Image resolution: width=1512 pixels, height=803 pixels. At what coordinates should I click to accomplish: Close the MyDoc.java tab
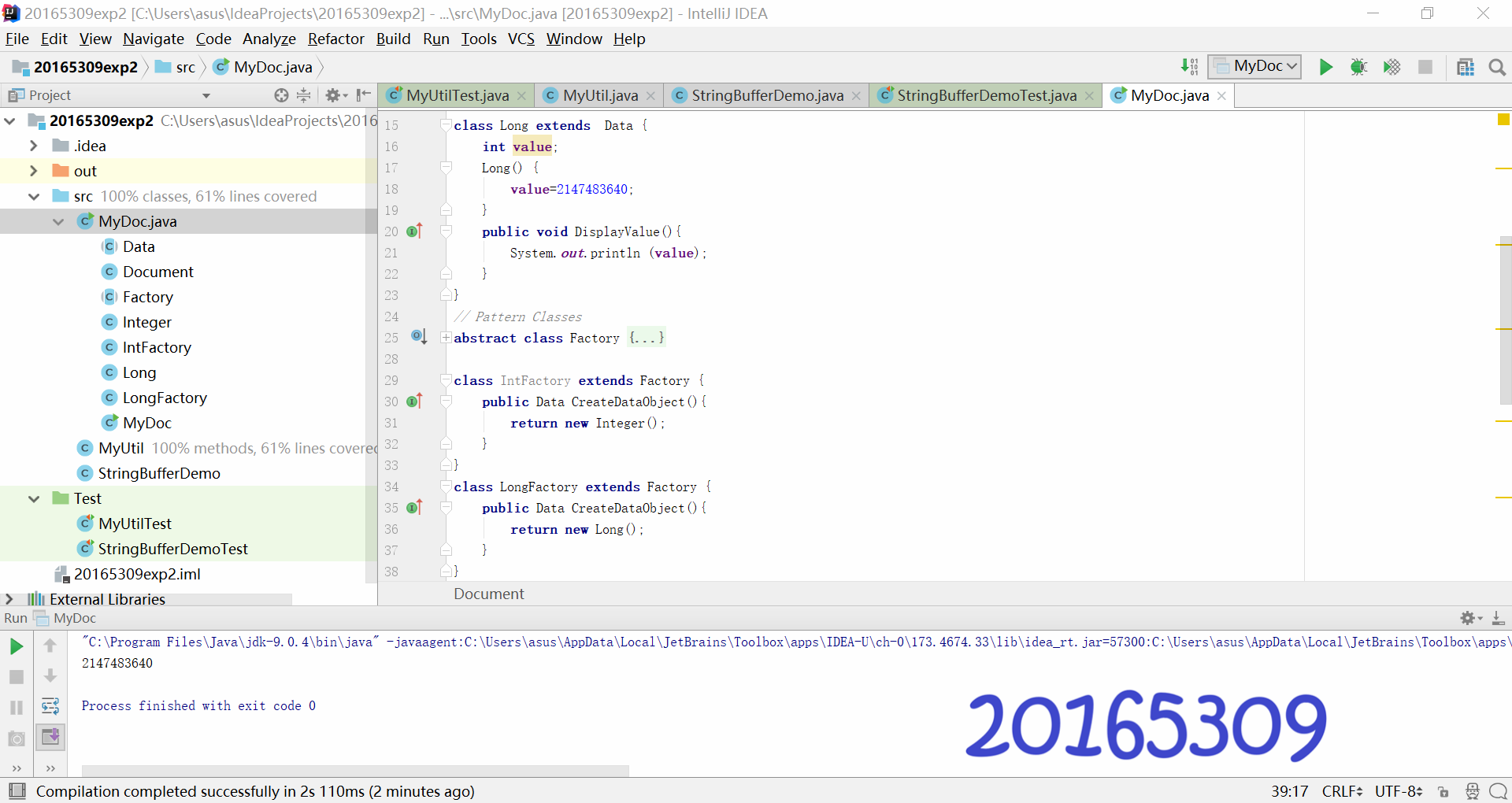(x=1221, y=96)
